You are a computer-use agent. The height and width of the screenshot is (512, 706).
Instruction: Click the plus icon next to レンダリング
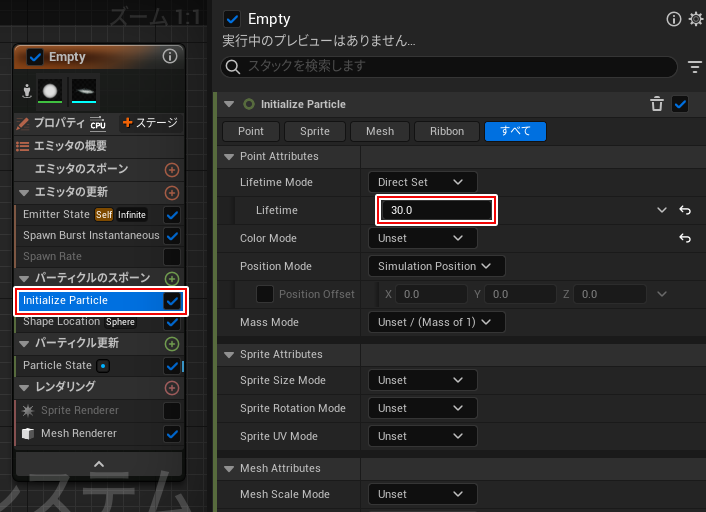click(x=172, y=387)
